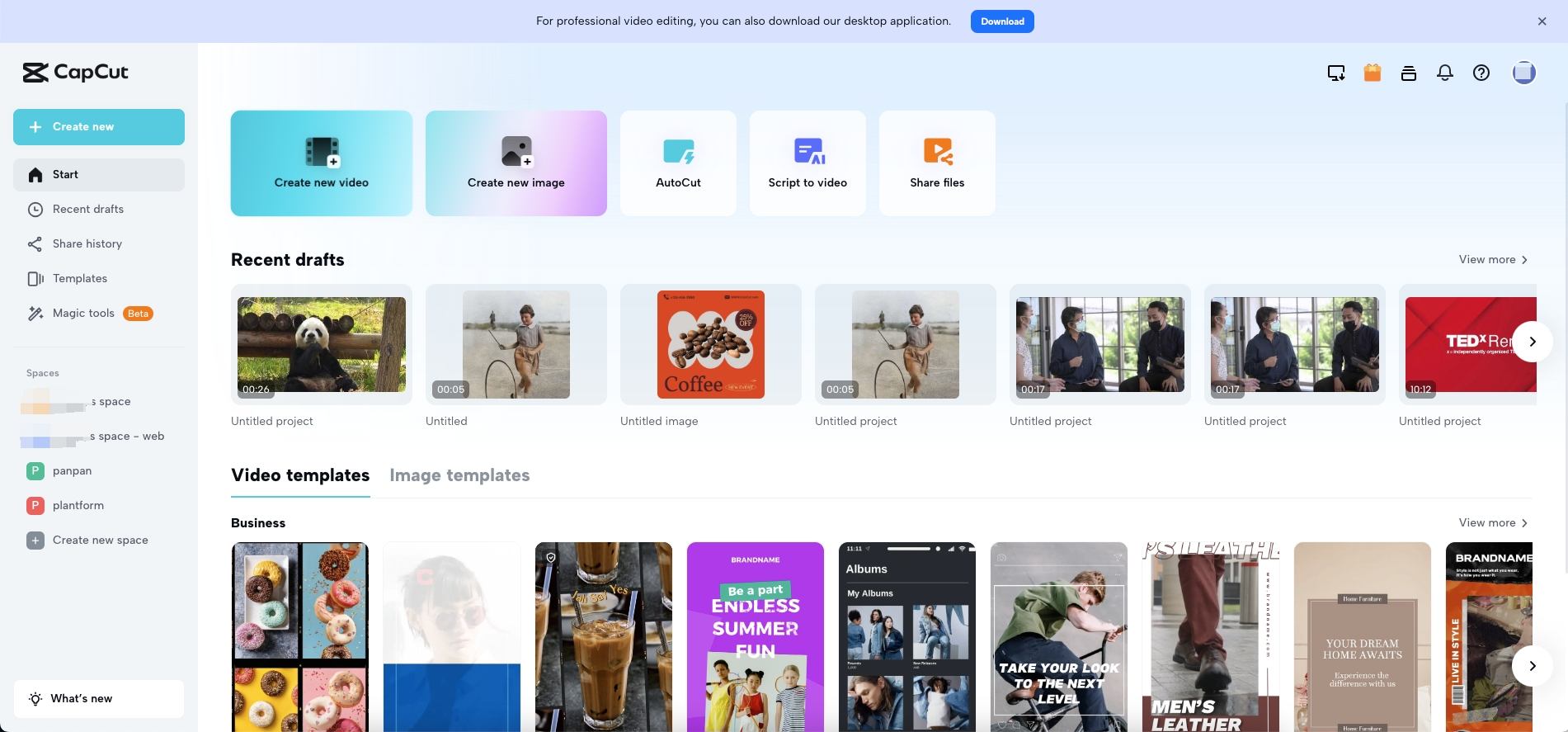Open the Coffee image draft
The width and height of the screenshot is (1568, 732).
coord(711,345)
